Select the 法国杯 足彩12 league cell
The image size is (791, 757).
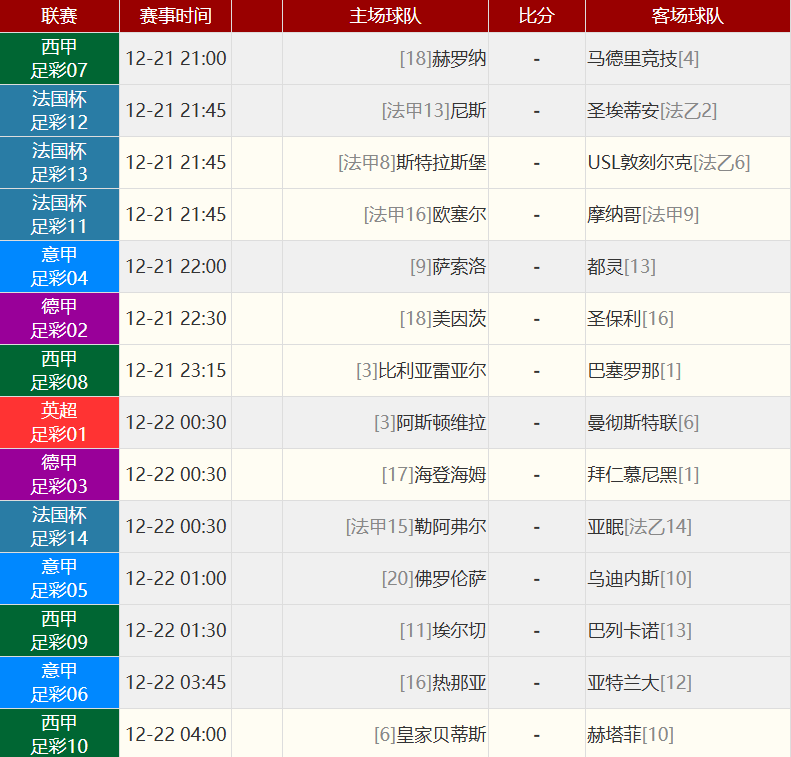[59, 111]
